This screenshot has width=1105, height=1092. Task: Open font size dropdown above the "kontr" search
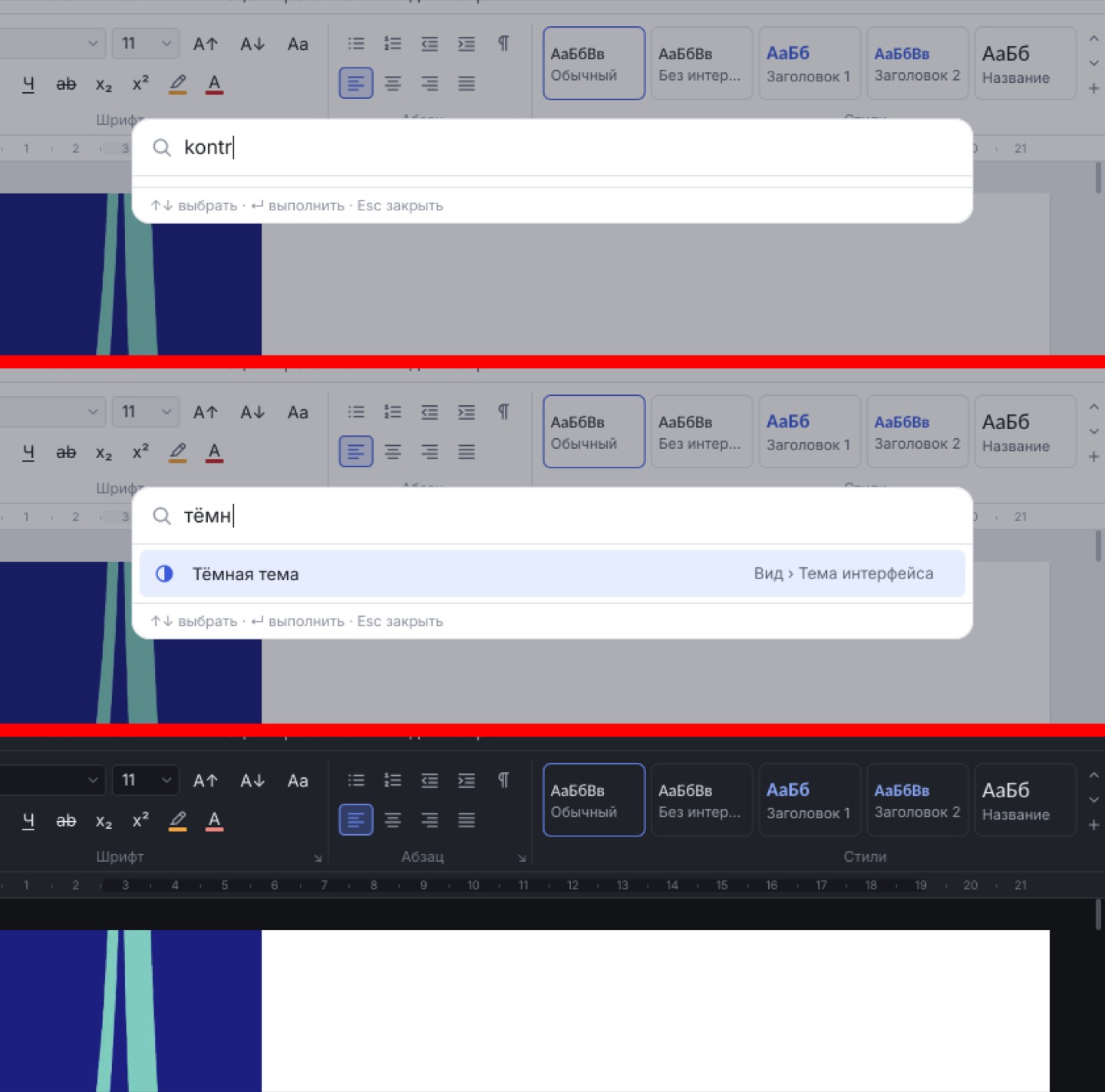pyautogui.click(x=146, y=44)
